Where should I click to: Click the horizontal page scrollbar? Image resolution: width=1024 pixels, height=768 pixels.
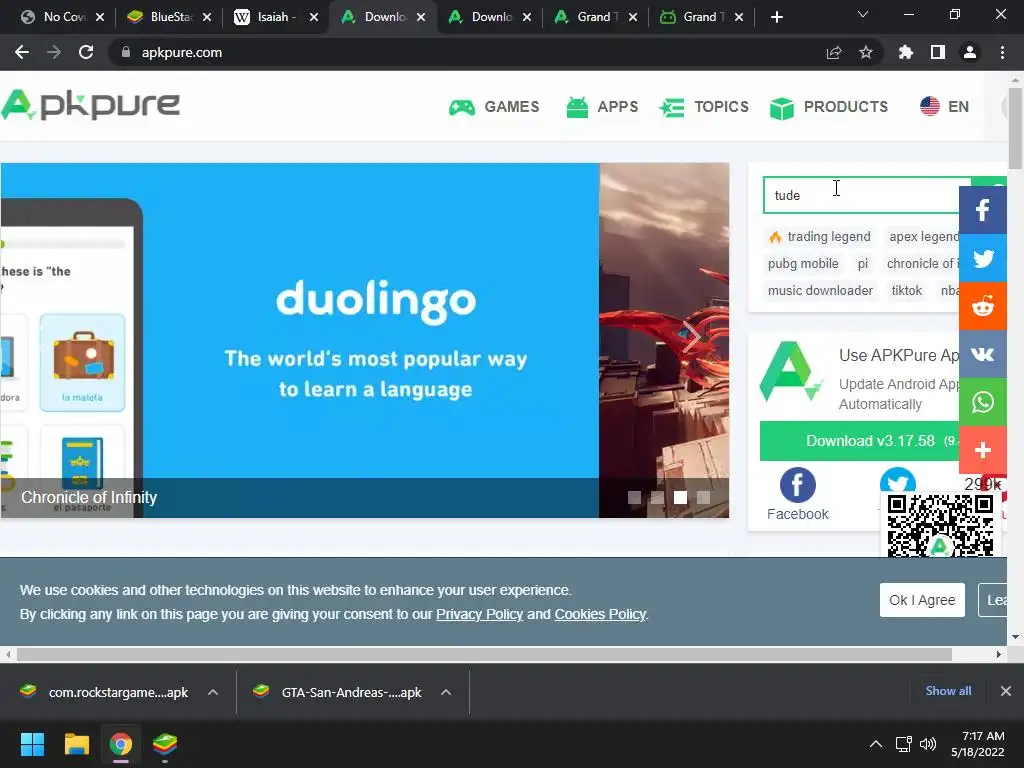[484, 654]
